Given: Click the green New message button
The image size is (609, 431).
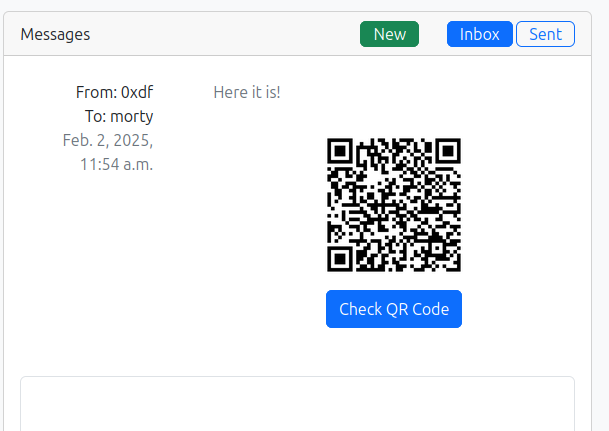Looking at the screenshot, I should coord(389,34).
